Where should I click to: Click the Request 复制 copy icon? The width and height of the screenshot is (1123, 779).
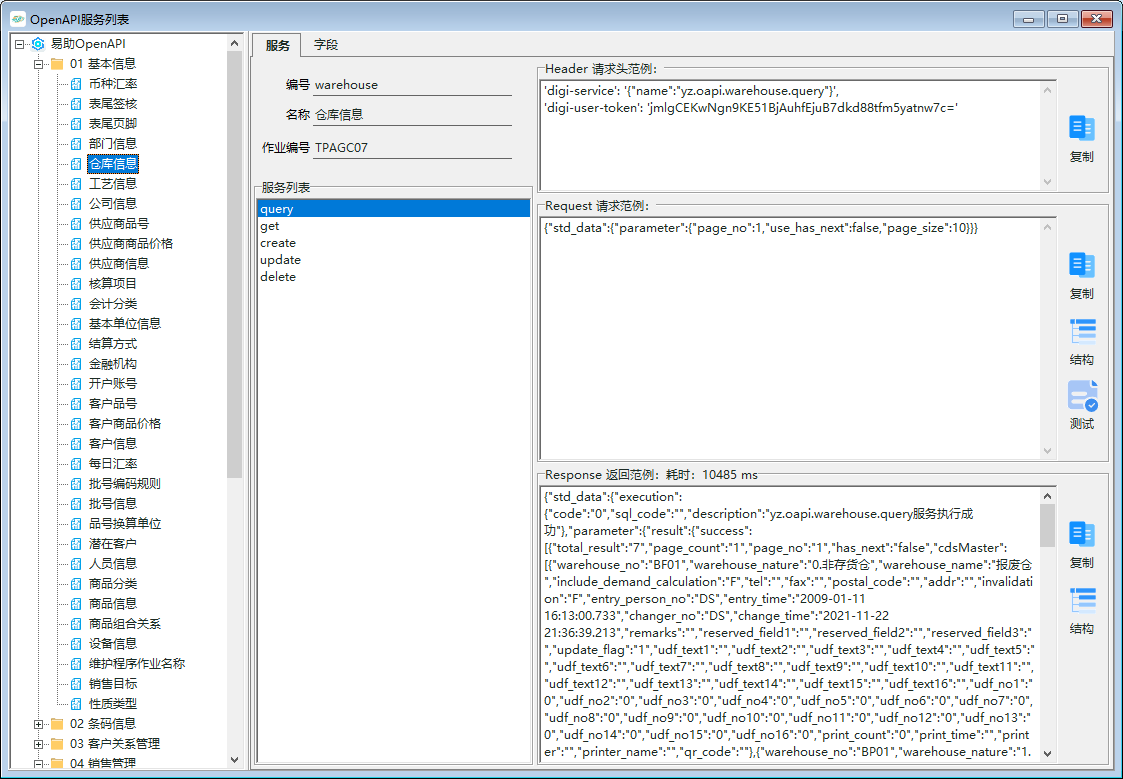click(x=1081, y=265)
